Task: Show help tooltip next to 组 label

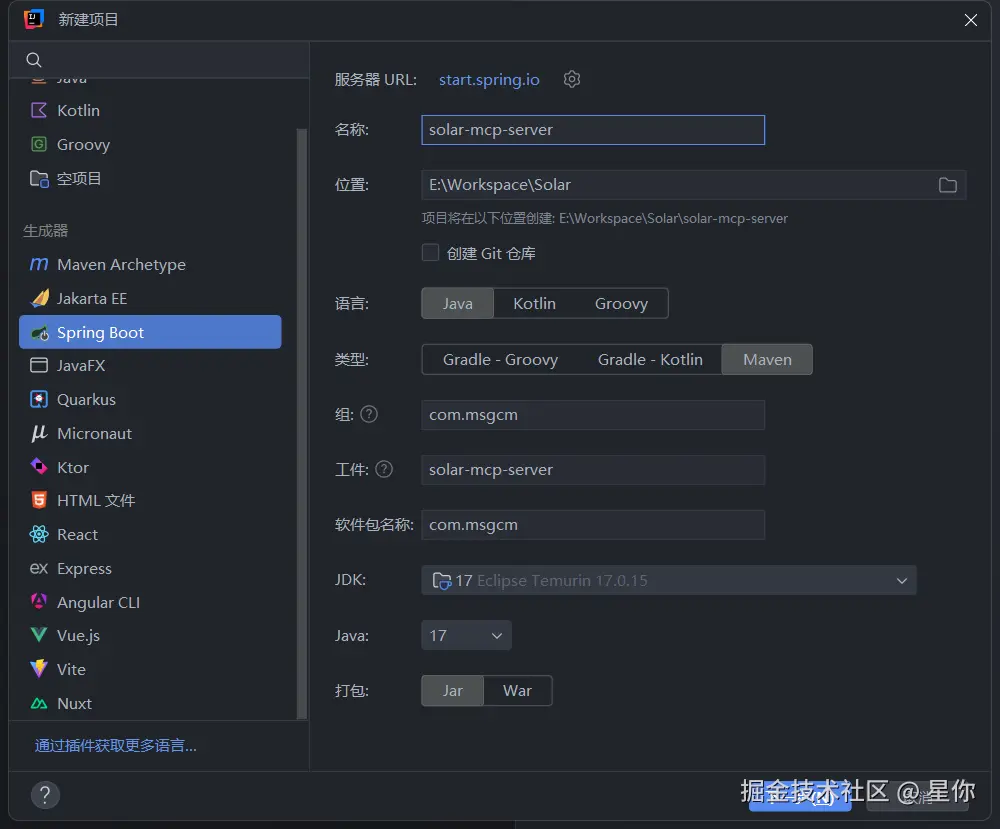Action: (x=369, y=414)
